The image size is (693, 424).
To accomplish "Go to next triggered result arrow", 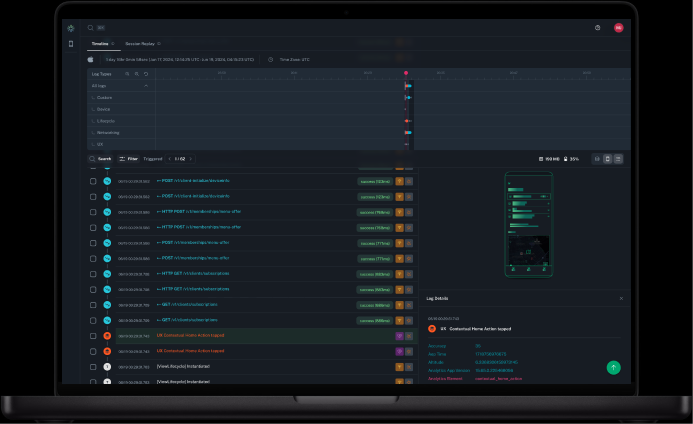I will (x=192, y=159).
